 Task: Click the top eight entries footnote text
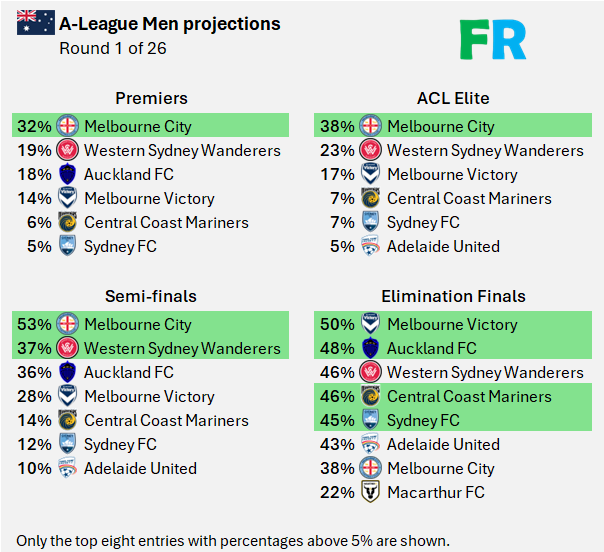[x=233, y=540]
